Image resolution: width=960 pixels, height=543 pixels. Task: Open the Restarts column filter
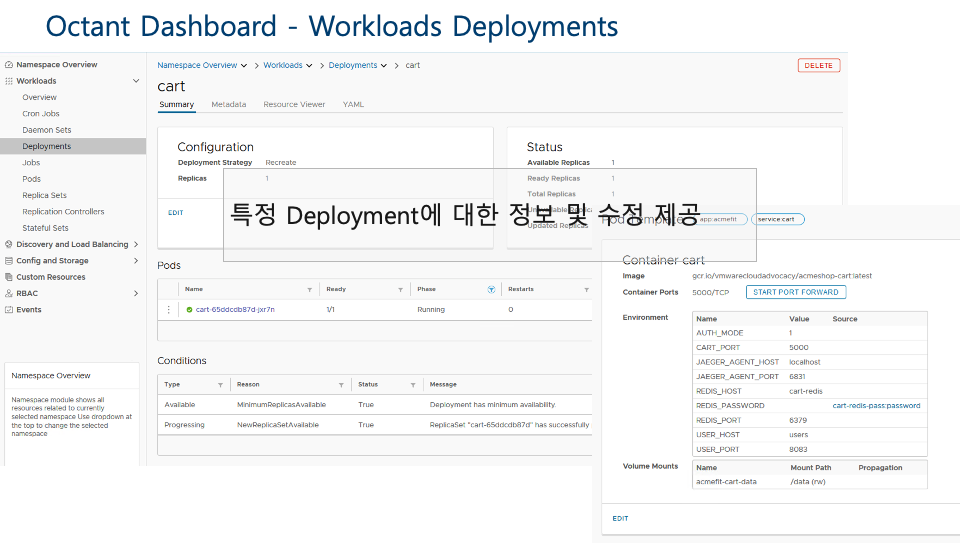click(x=587, y=290)
